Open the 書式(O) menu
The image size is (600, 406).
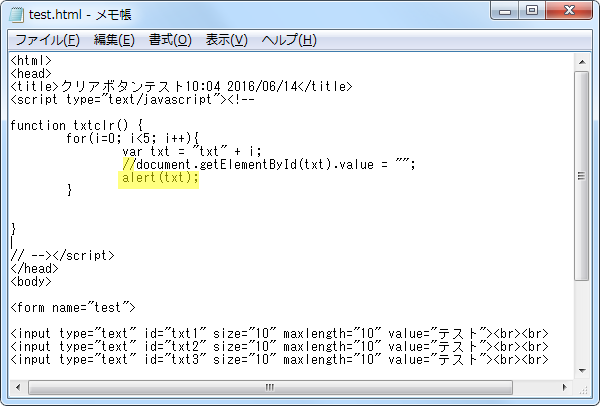tap(170, 40)
